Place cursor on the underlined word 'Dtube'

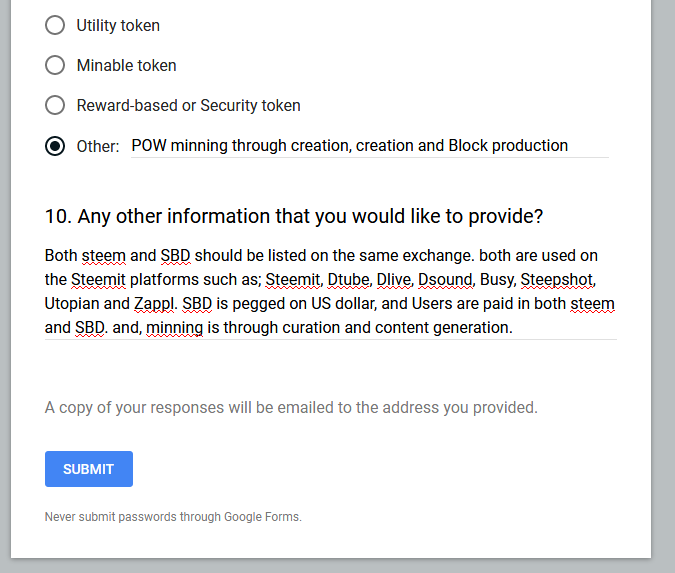(348, 280)
